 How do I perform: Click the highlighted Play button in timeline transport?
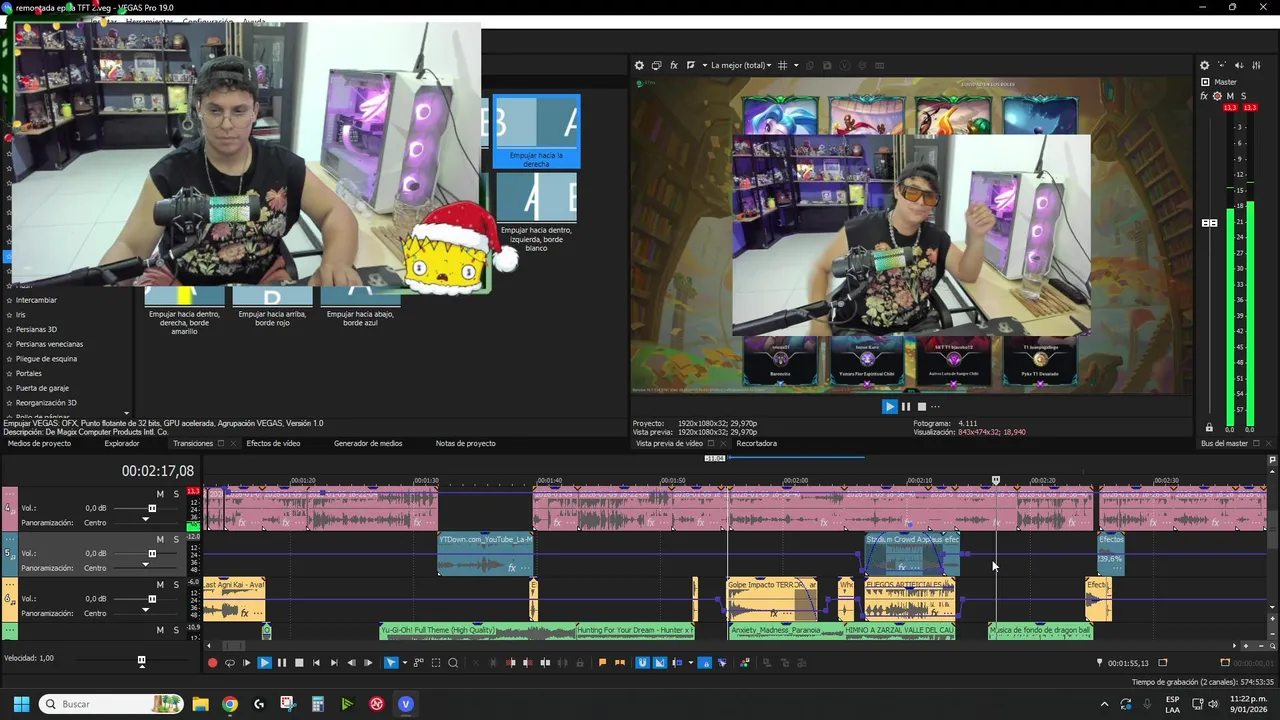pos(264,662)
